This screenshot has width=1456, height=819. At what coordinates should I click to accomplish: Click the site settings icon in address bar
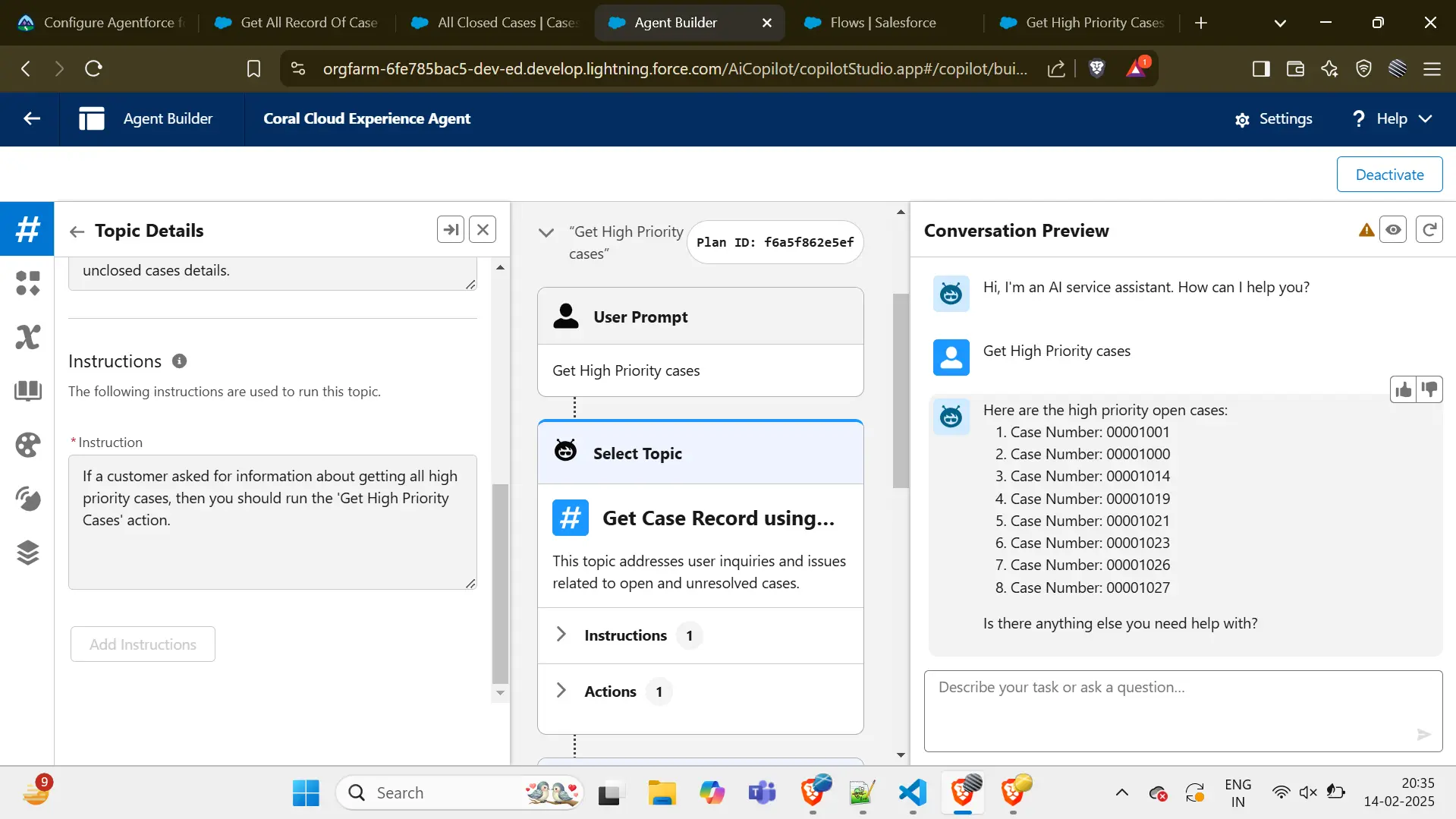coord(298,69)
